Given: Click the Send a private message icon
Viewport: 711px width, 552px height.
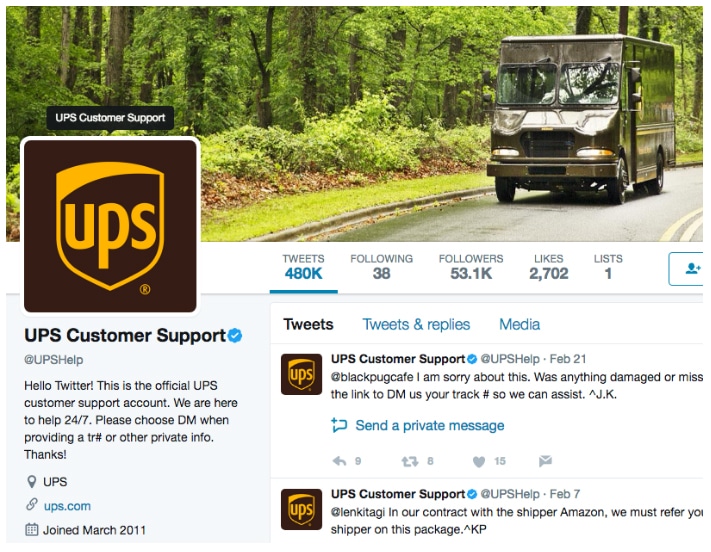Looking at the screenshot, I should click(339, 425).
